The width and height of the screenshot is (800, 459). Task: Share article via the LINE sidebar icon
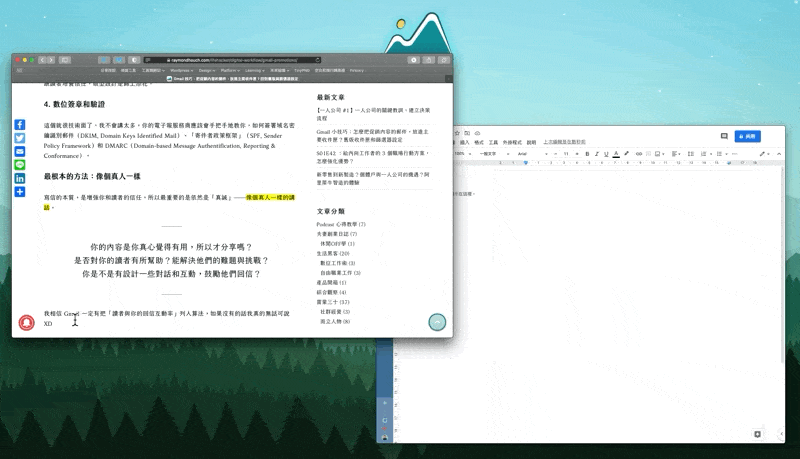(x=19, y=165)
